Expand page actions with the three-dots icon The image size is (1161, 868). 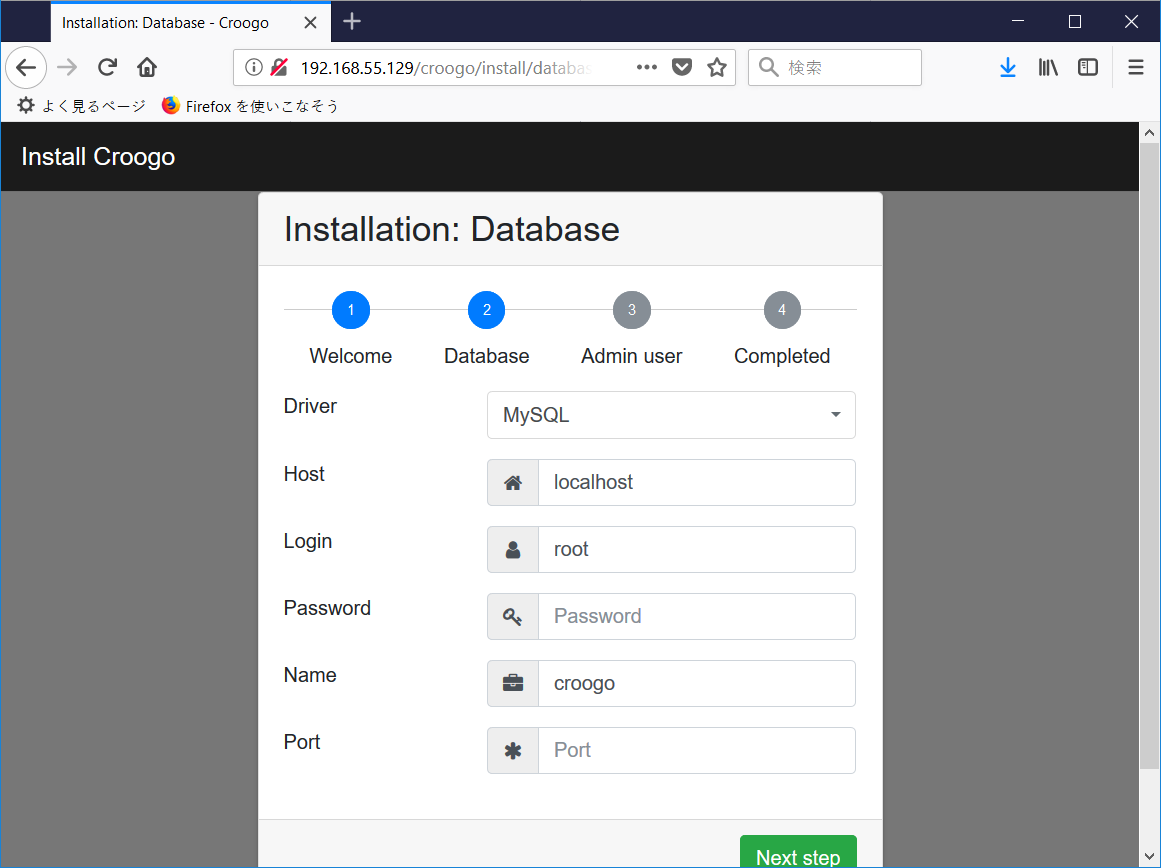tap(646, 67)
